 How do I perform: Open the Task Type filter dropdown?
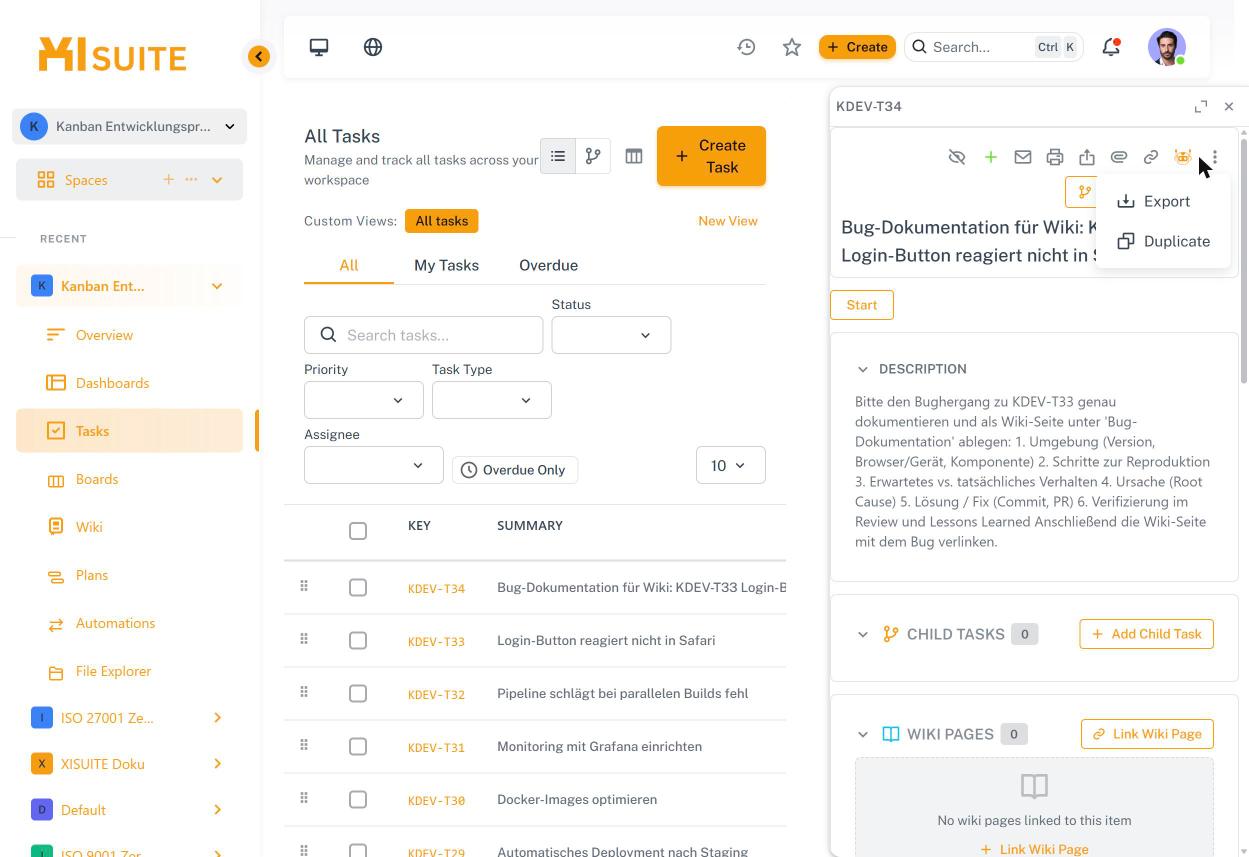491,400
